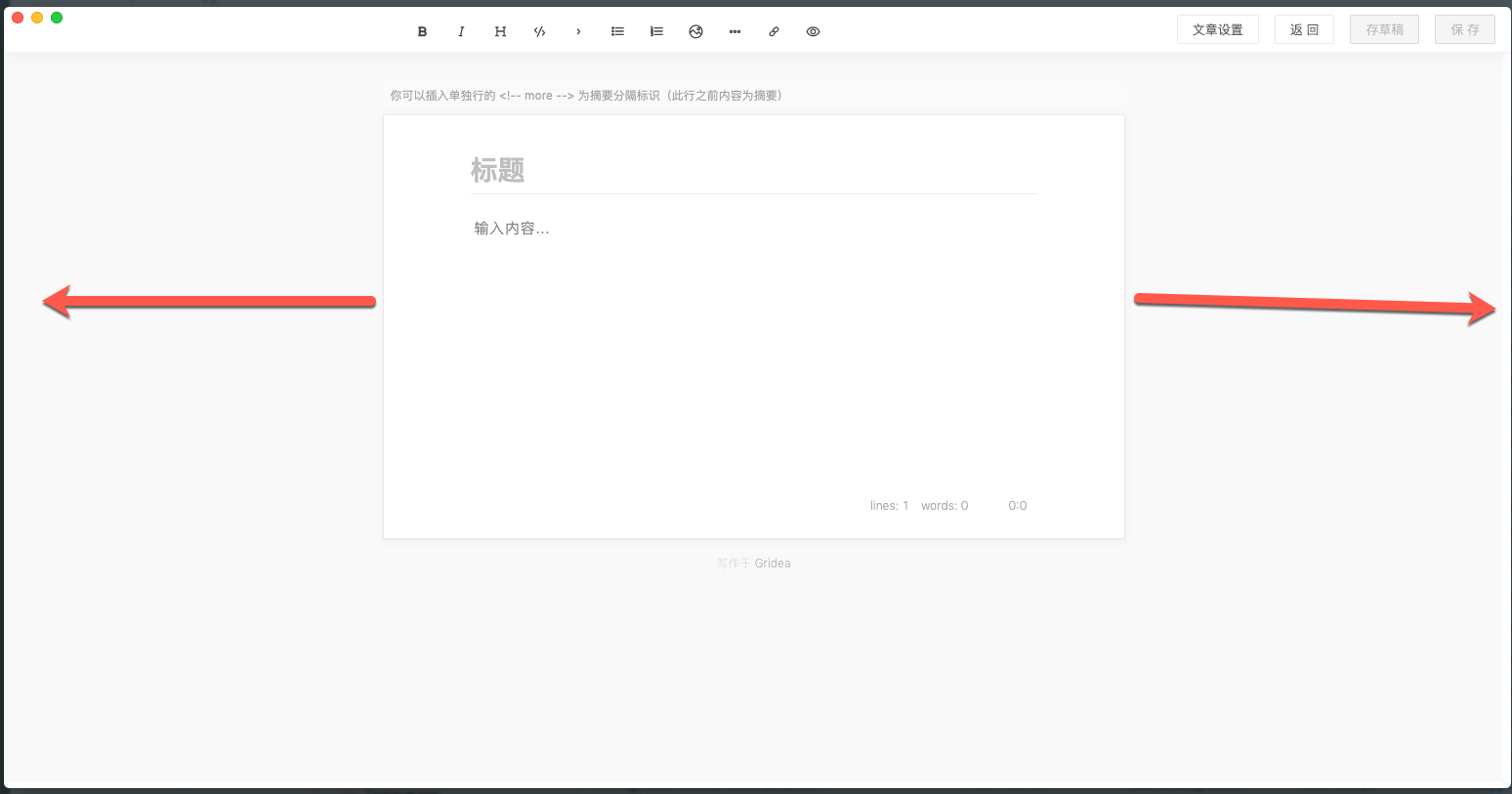Click the 'lines: 1' counter text
Viewport: 1512px width, 794px height.
click(x=889, y=506)
